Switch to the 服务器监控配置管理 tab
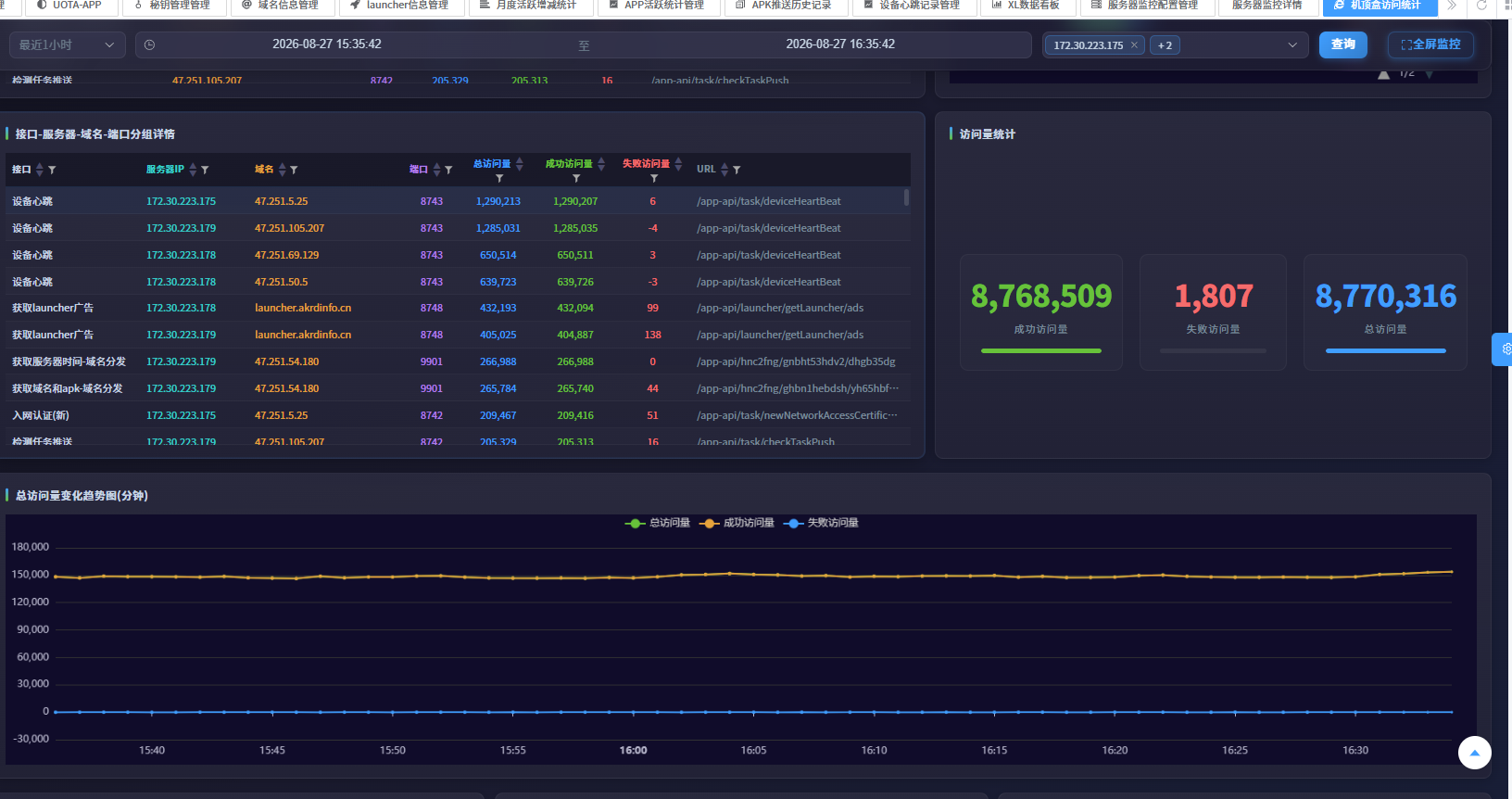Screen dimensions: 1512x799 [x=1144, y=6]
